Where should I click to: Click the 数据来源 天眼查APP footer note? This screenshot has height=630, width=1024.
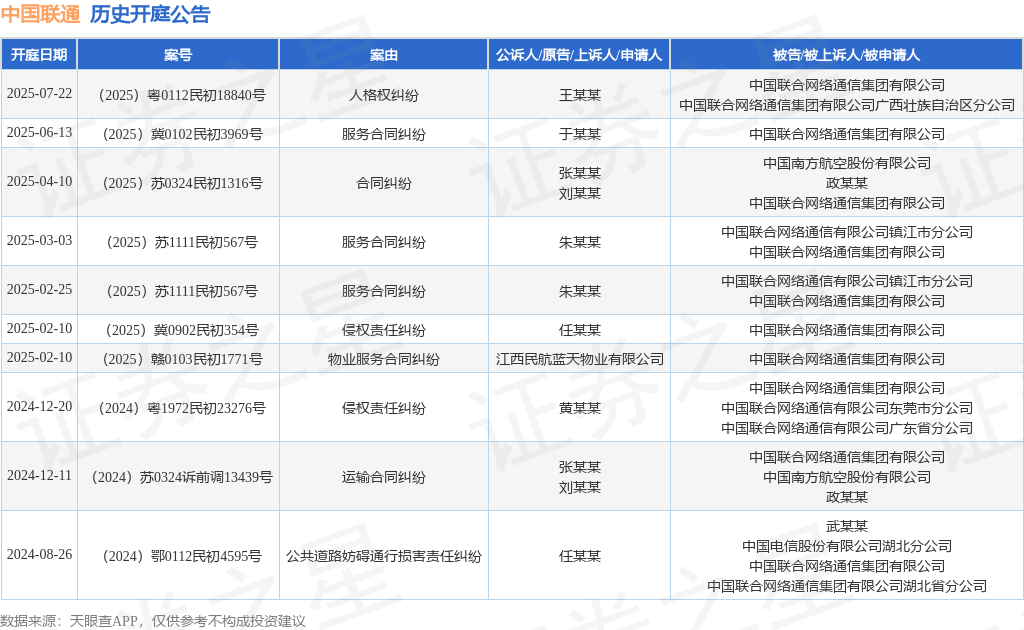click(x=153, y=621)
